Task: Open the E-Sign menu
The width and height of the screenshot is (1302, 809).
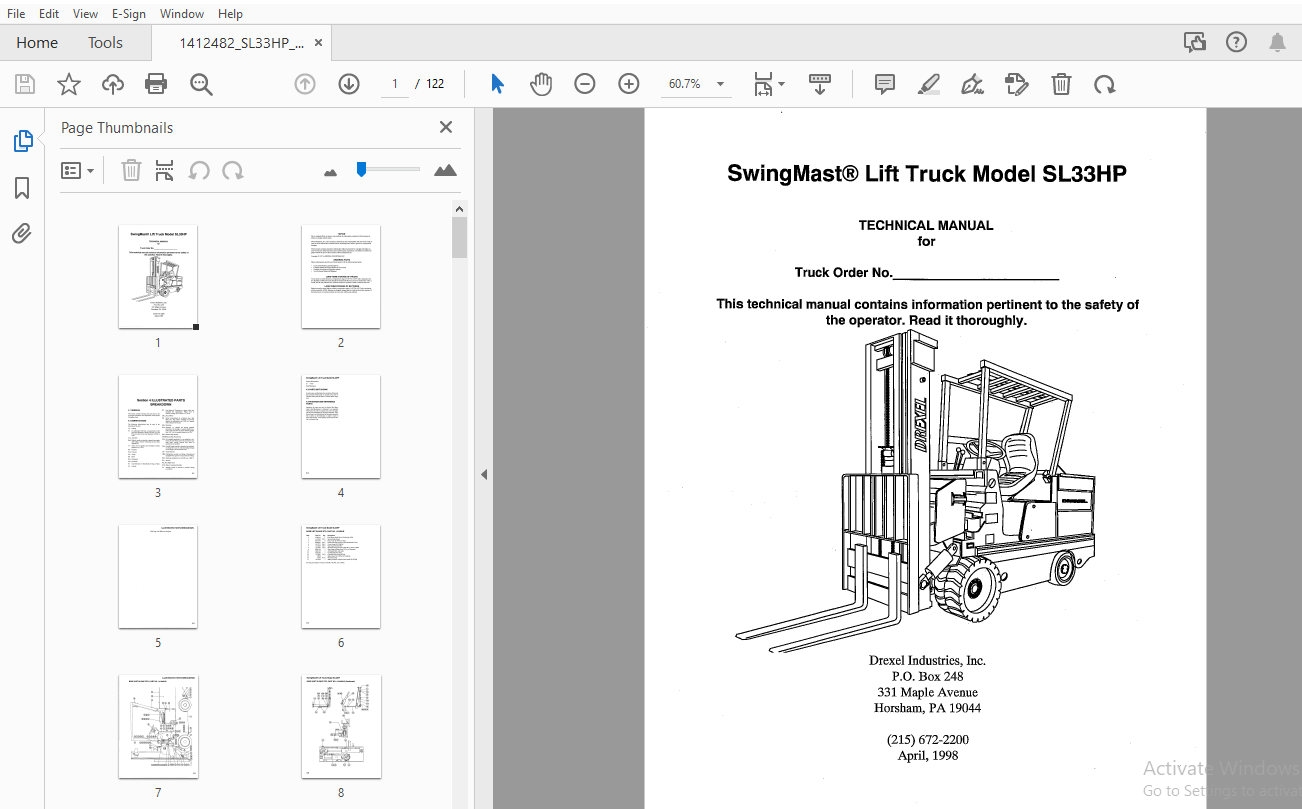Action: 128,14
